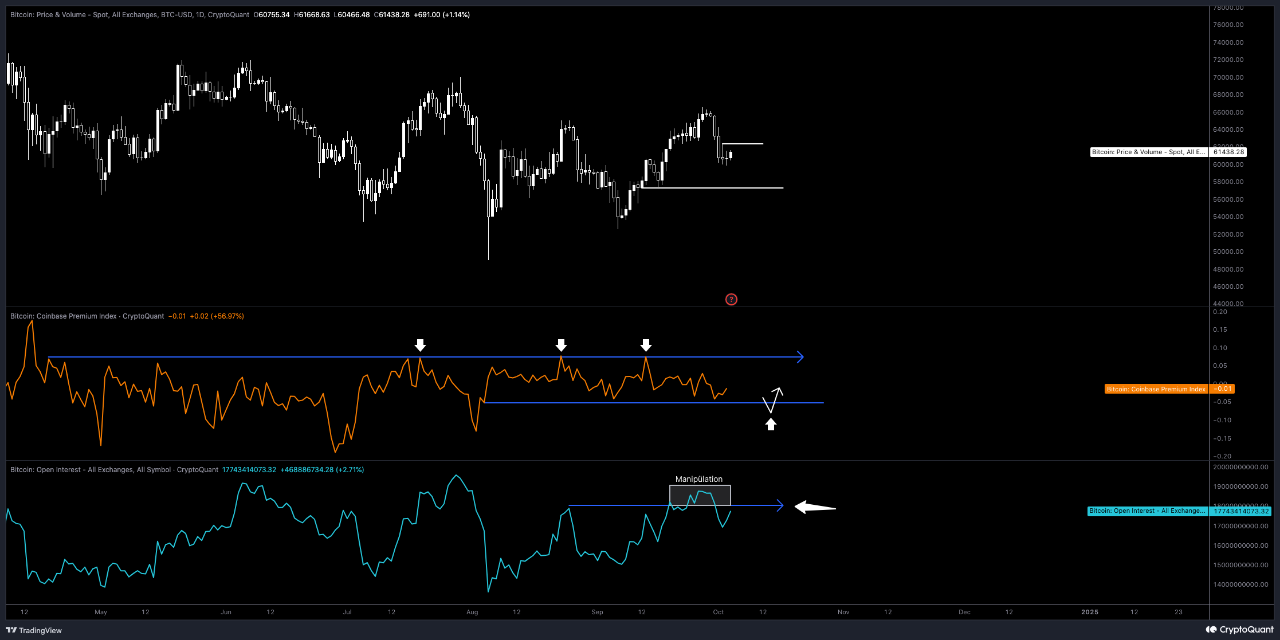1280x640 pixels.
Task: Select the zigzag arrow drawing near the lower band
Action: (771, 399)
